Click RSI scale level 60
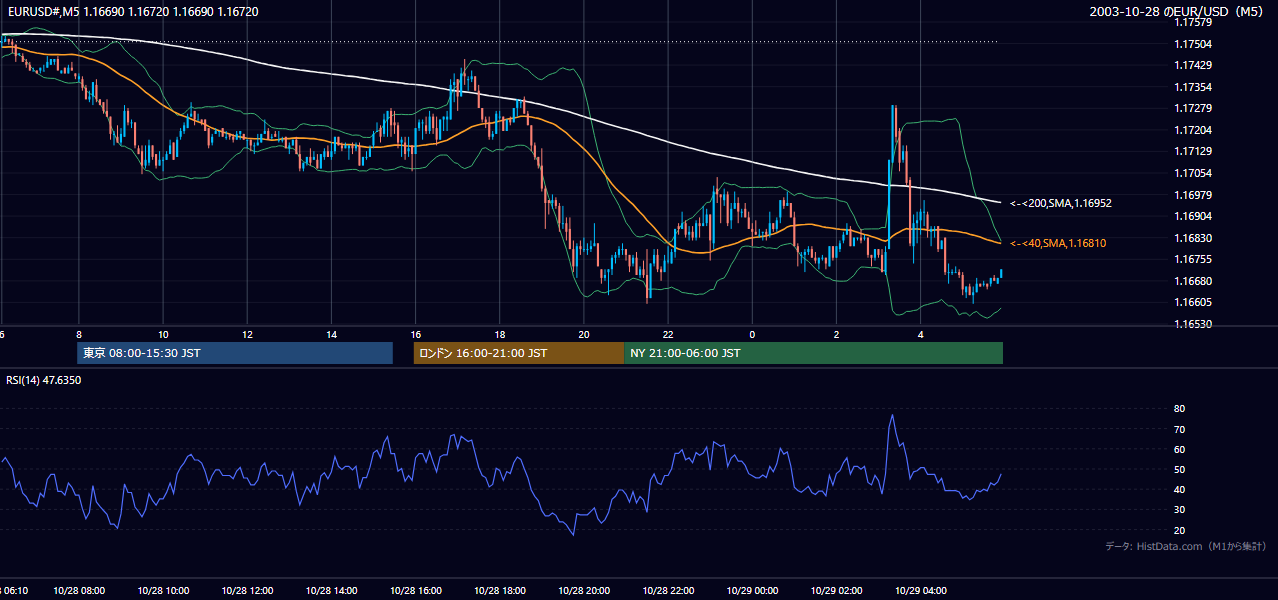The width and height of the screenshot is (1278, 600). pos(1179,449)
